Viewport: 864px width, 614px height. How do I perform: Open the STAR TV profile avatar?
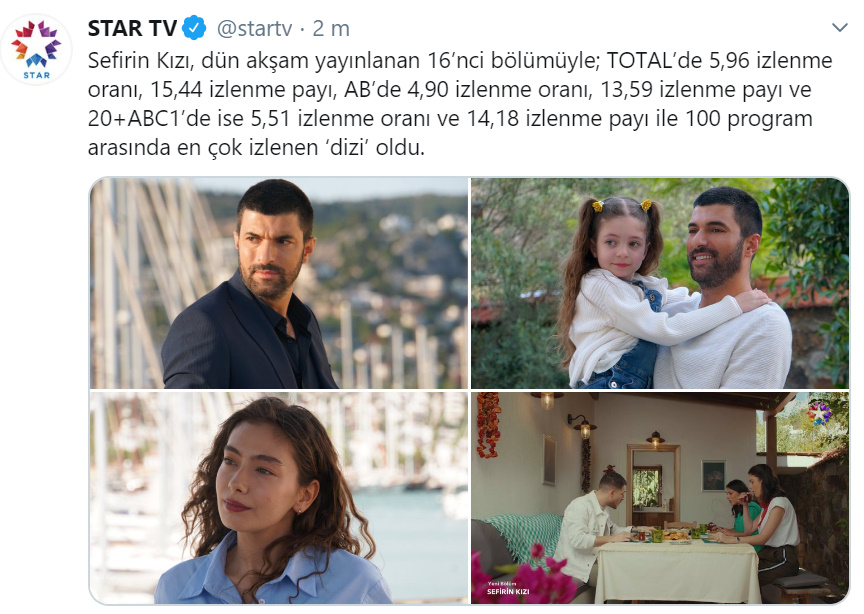tap(36, 49)
